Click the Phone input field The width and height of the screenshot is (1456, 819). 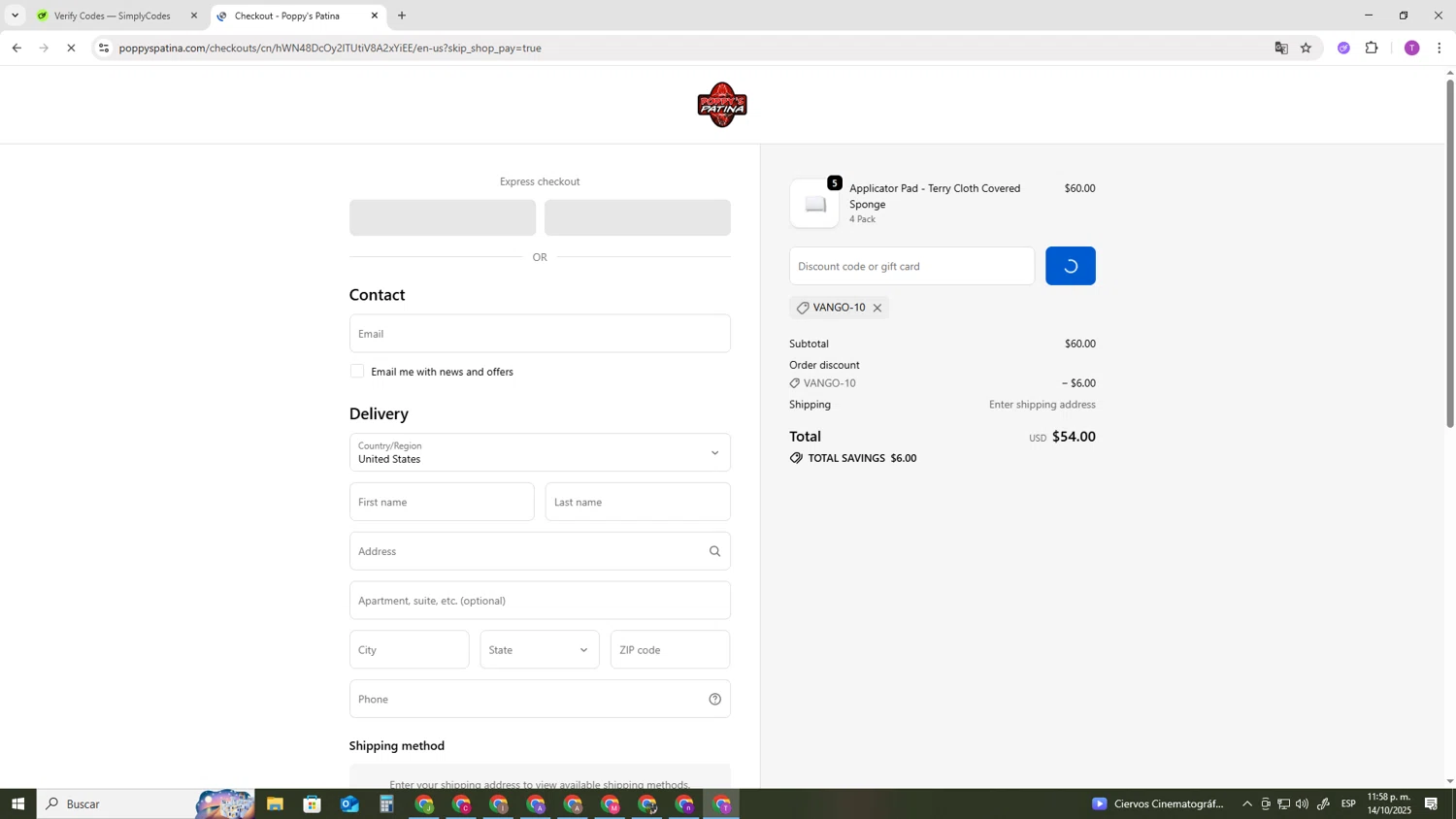coord(540,699)
